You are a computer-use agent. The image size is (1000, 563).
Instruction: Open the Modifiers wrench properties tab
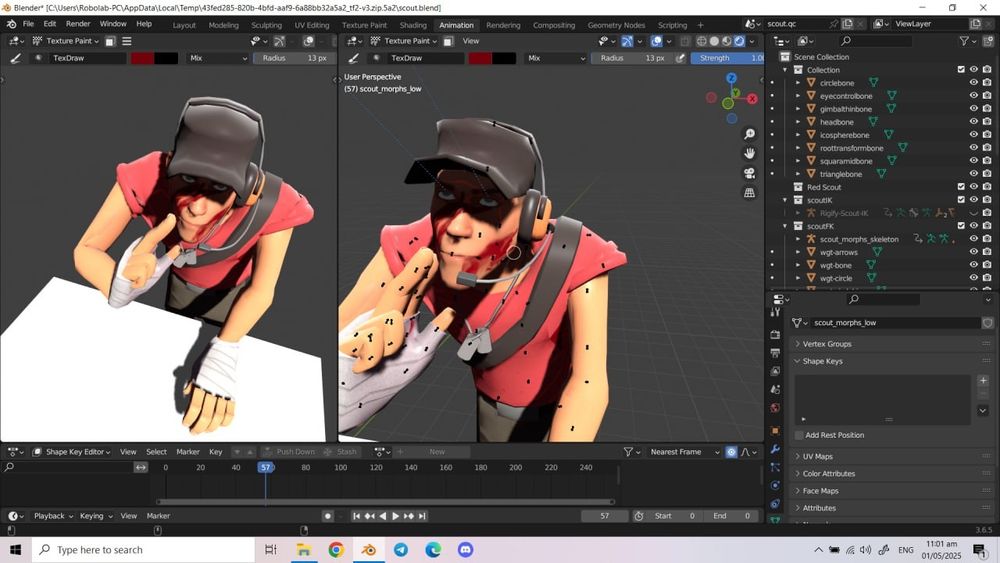pyautogui.click(x=775, y=449)
